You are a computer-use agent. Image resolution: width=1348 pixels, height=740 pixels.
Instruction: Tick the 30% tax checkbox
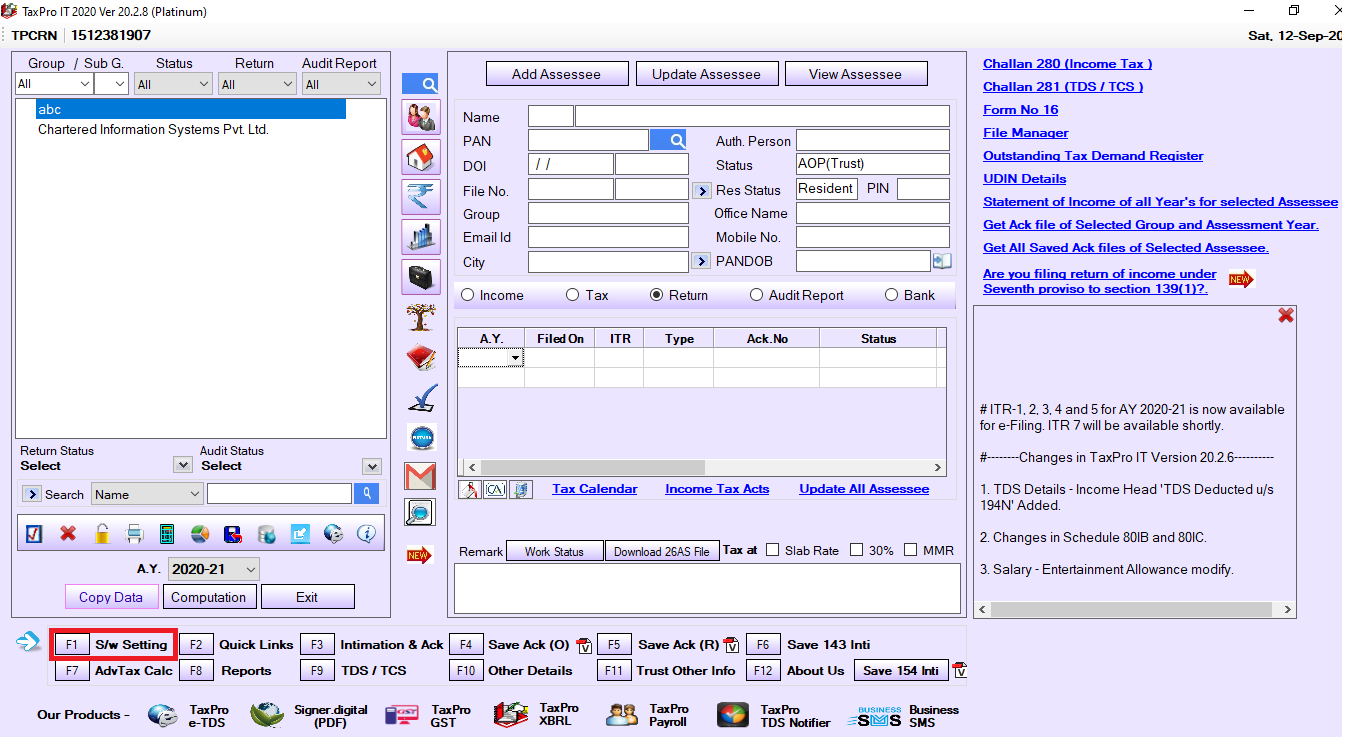coord(856,550)
